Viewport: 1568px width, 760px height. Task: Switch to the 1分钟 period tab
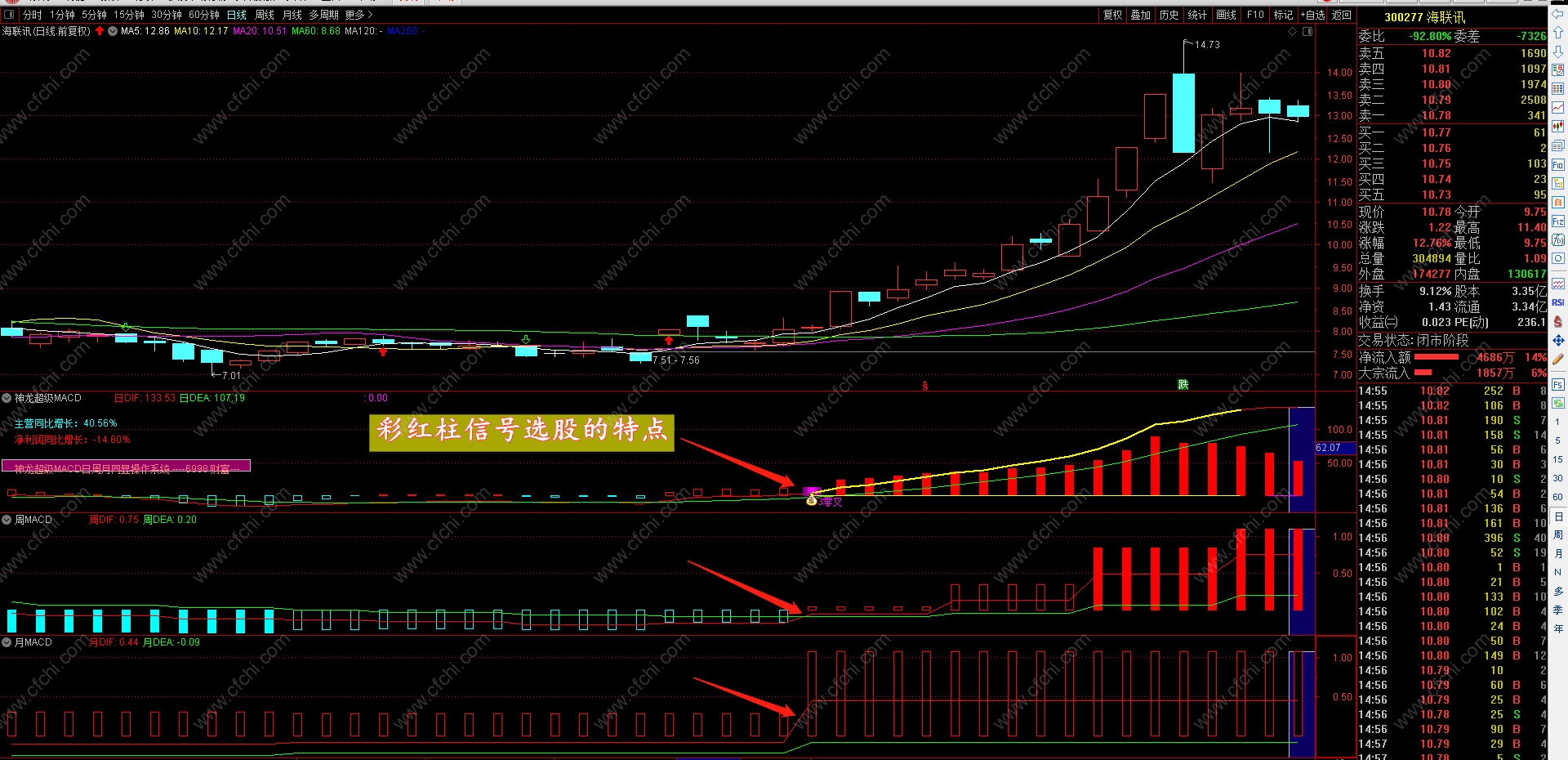pyautogui.click(x=62, y=15)
